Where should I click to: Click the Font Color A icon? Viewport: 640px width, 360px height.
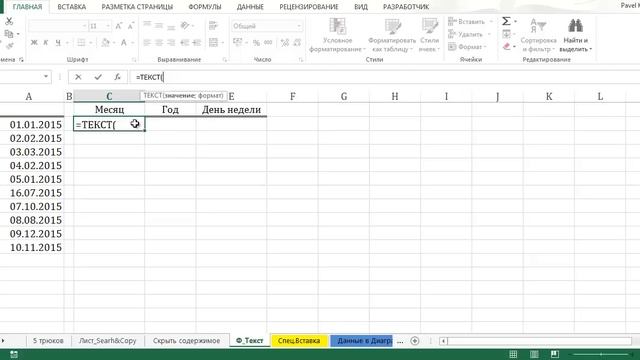(124, 42)
